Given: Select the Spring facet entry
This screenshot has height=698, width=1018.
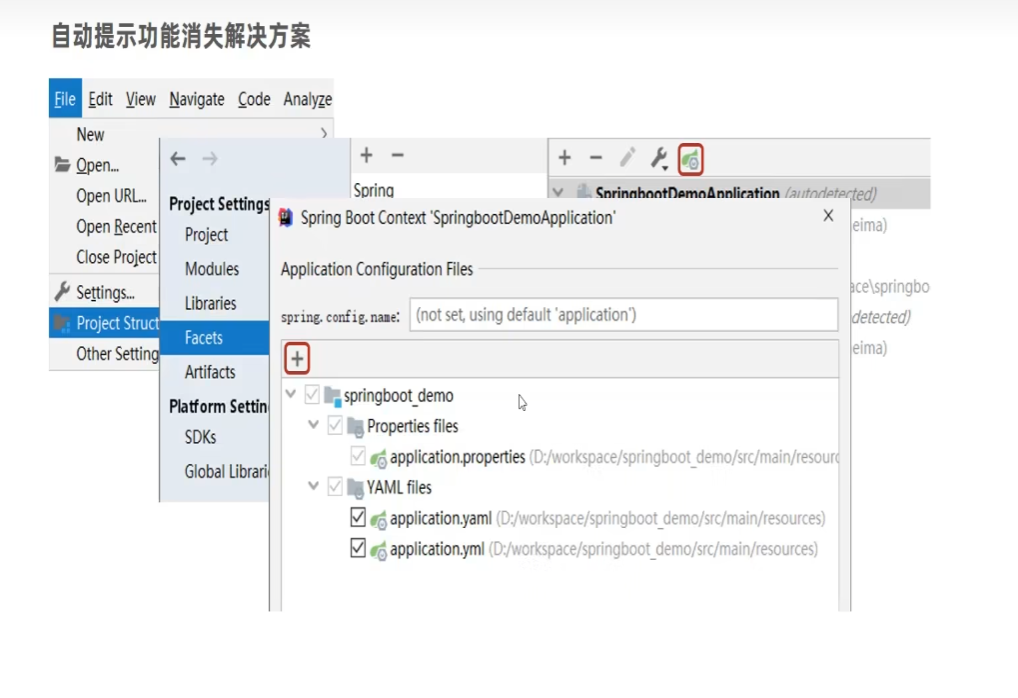Looking at the screenshot, I should (373, 190).
